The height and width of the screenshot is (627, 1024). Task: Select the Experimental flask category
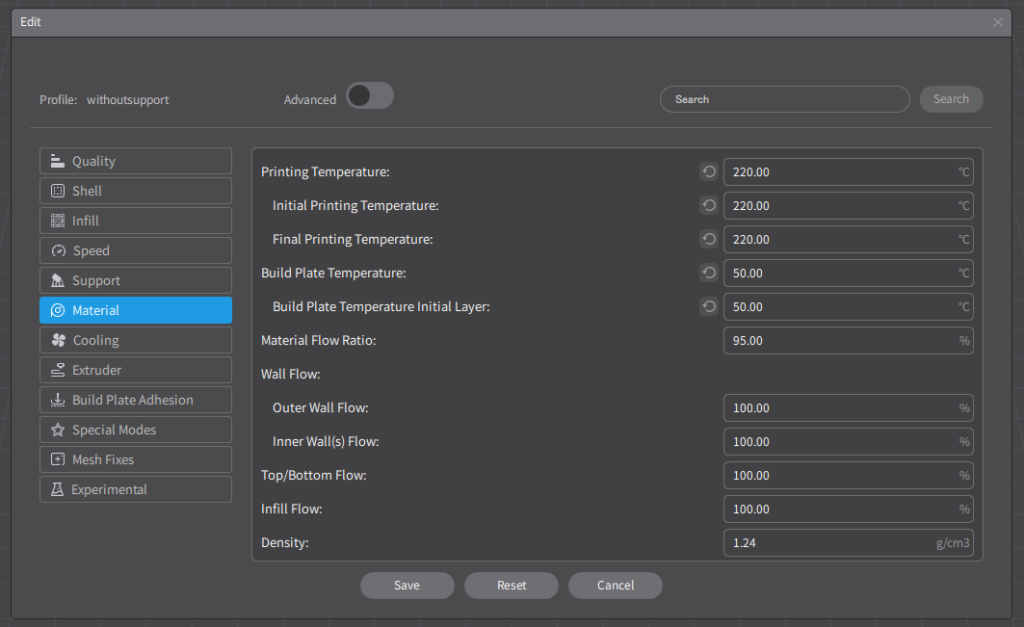pos(136,489)
